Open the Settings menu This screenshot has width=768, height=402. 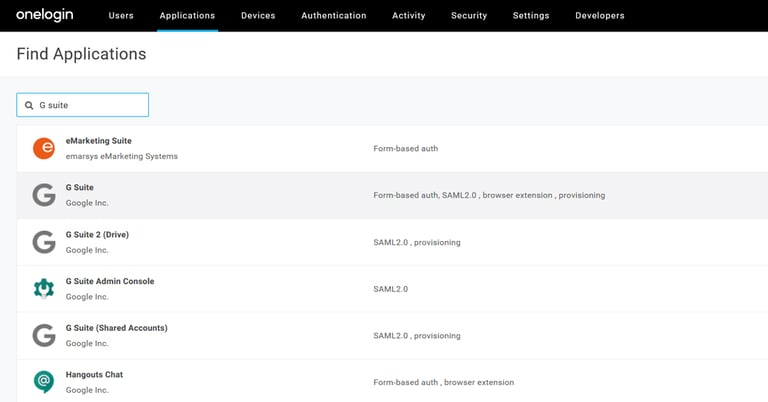pos(530,16)
